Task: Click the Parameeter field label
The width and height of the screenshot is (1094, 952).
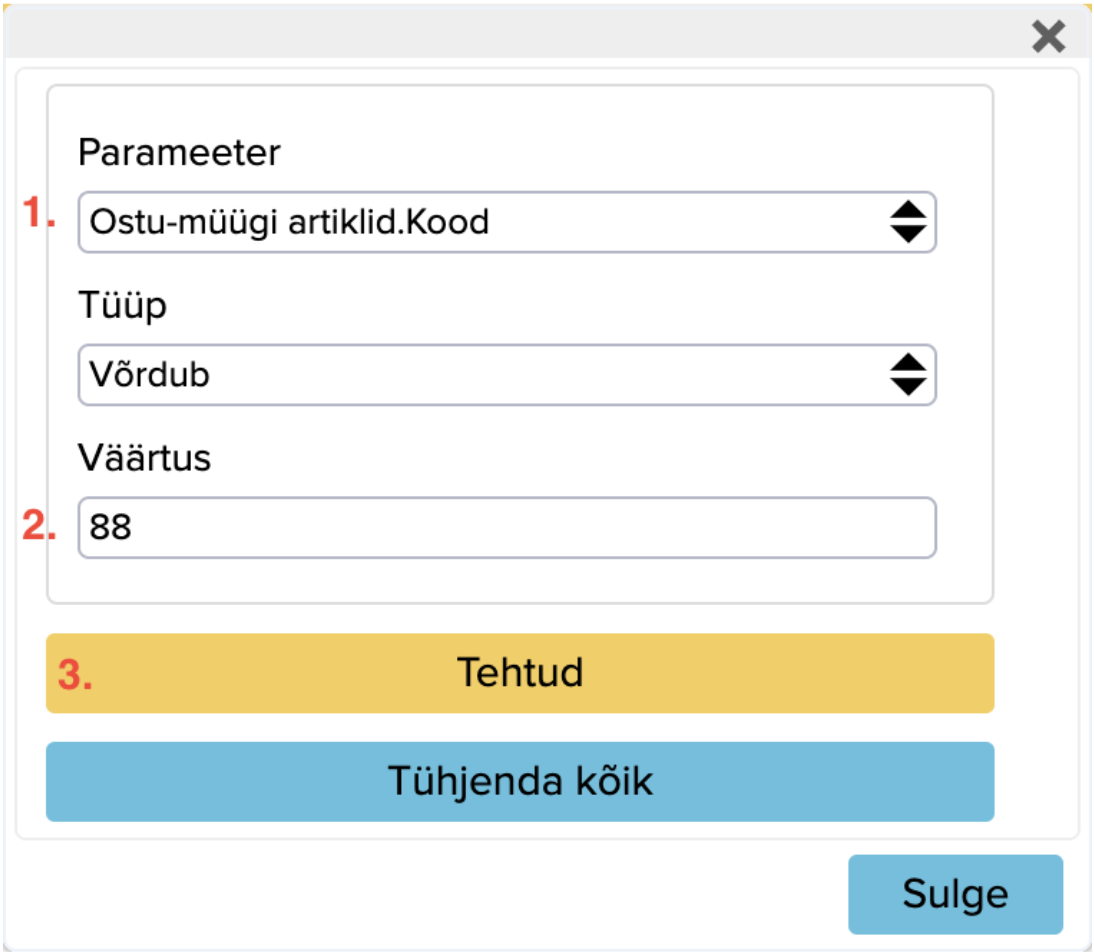Action: click(179, 153)
